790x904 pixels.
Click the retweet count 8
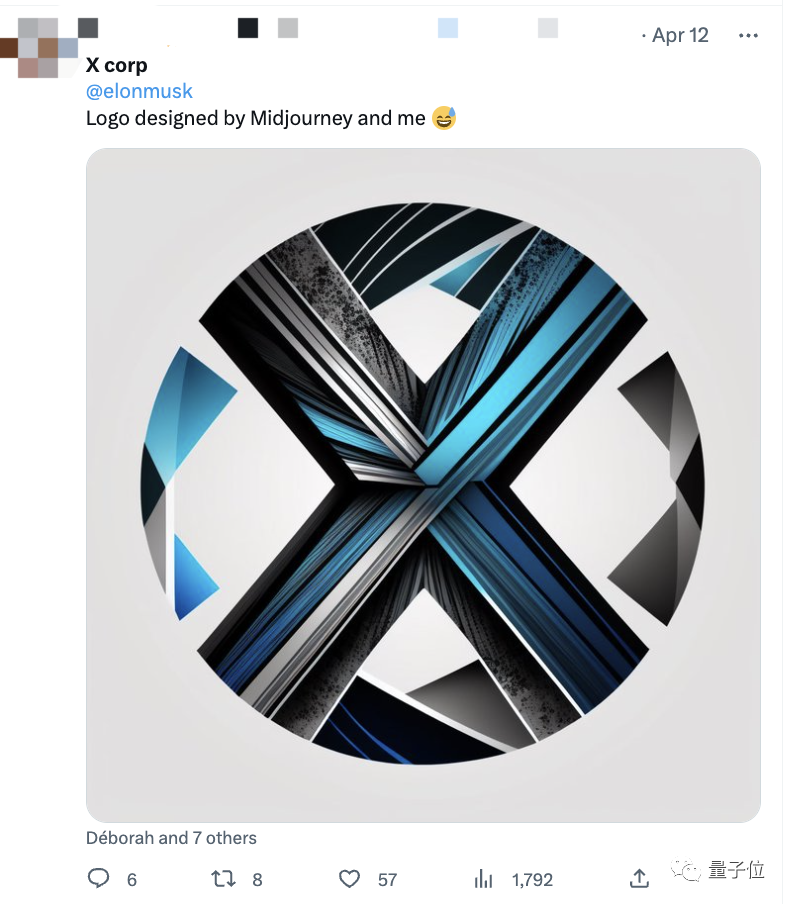[257, 880]
